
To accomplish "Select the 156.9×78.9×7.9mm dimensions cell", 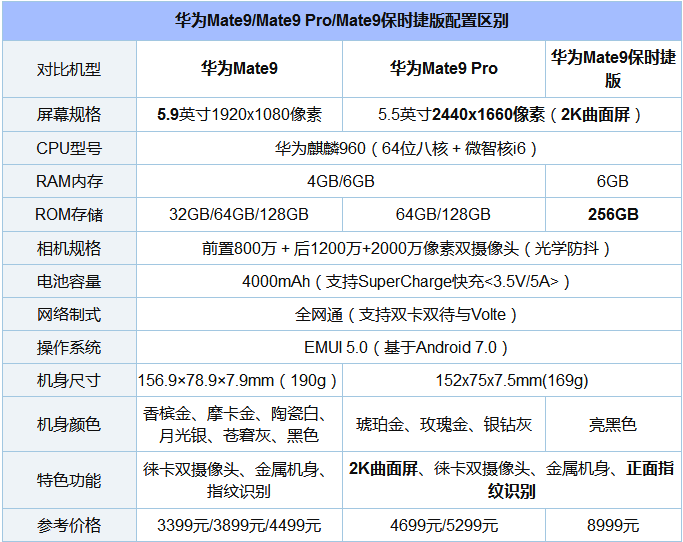I will point(239,381).
